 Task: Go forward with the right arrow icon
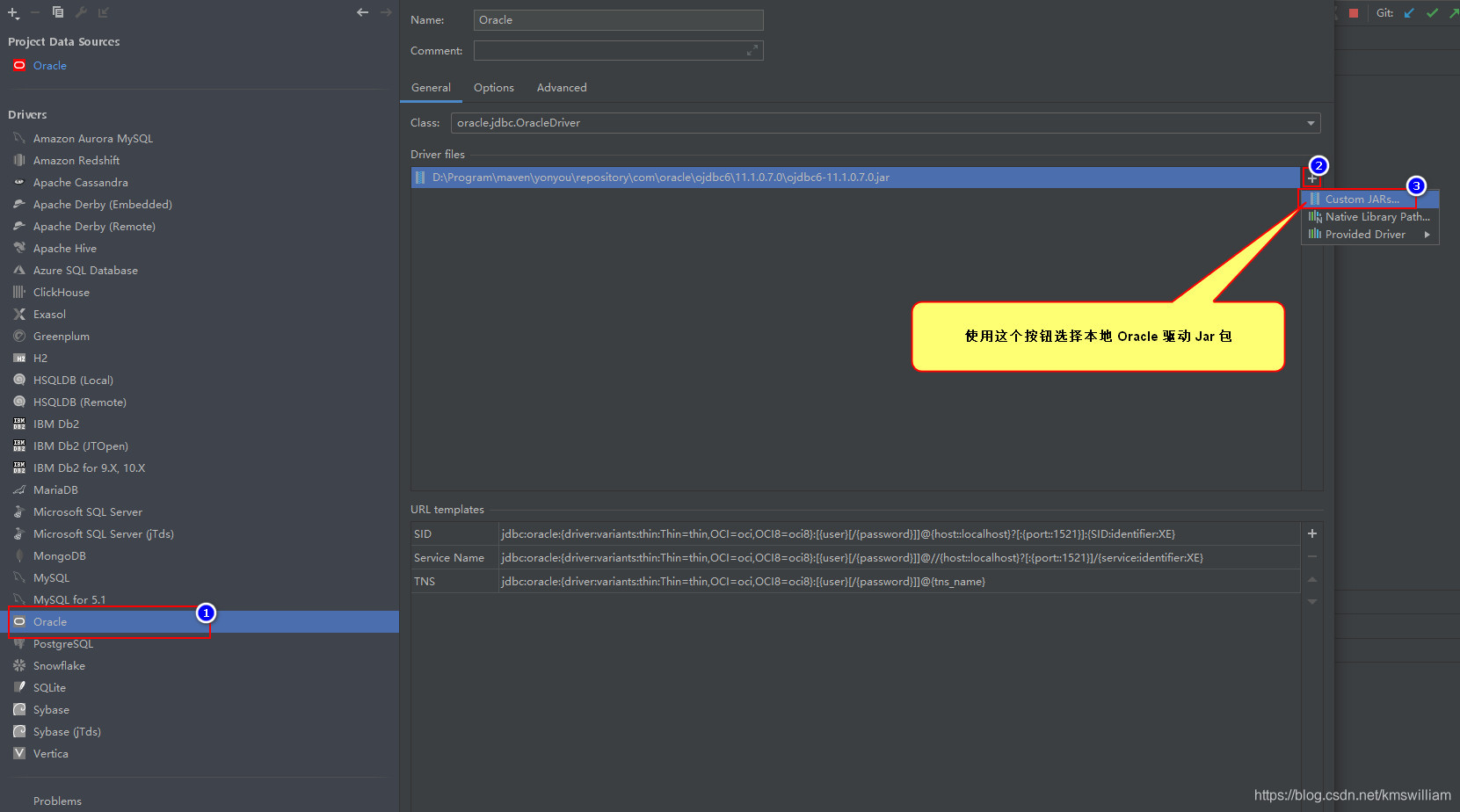[386, 12]
